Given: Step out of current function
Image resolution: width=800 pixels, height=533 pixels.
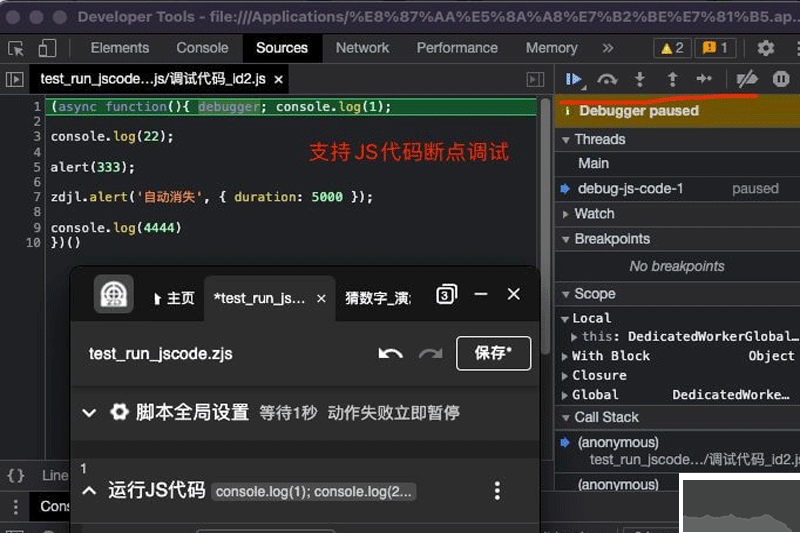Looking at the screenshot, I should (x=672, y=79).
